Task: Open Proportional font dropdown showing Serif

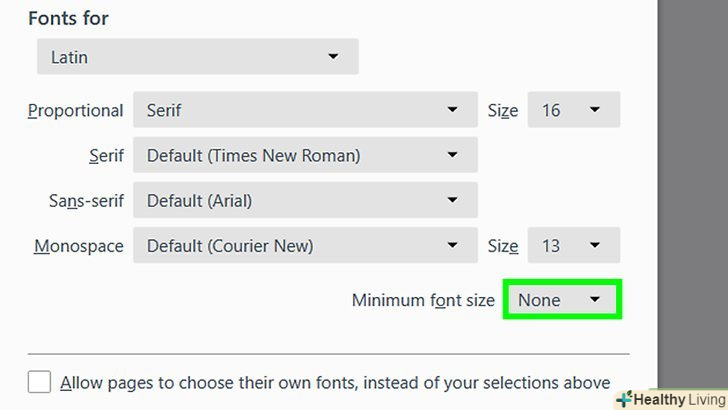Action: 305,110
